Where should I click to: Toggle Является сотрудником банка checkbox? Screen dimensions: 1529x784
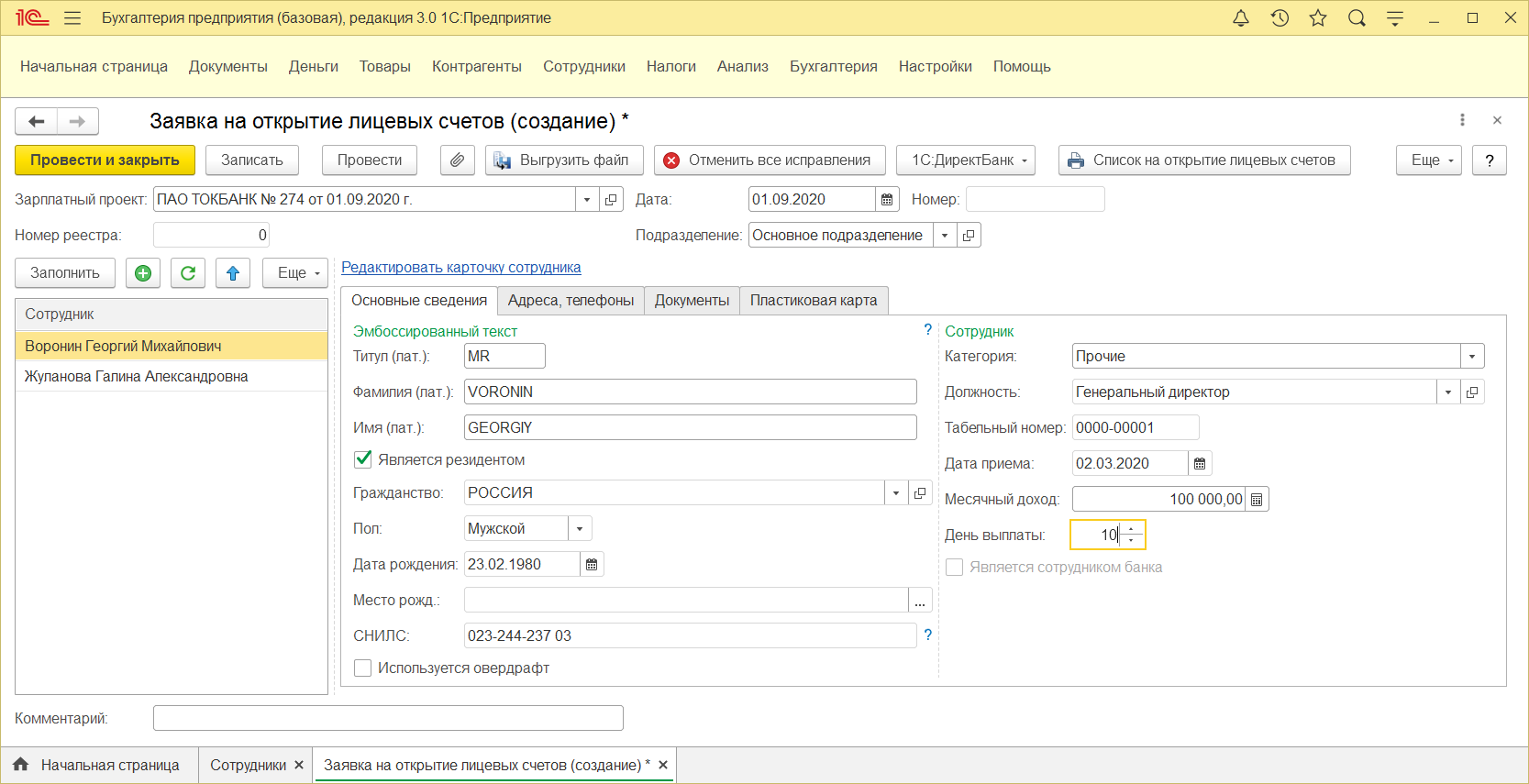coord(955,568)
